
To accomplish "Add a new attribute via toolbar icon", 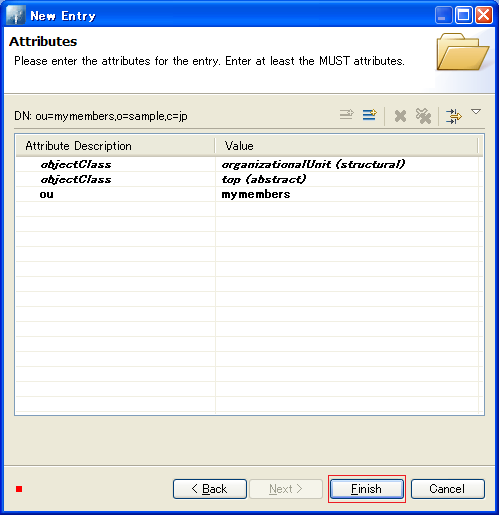I will pyautogui.click(x=370, y=115).
